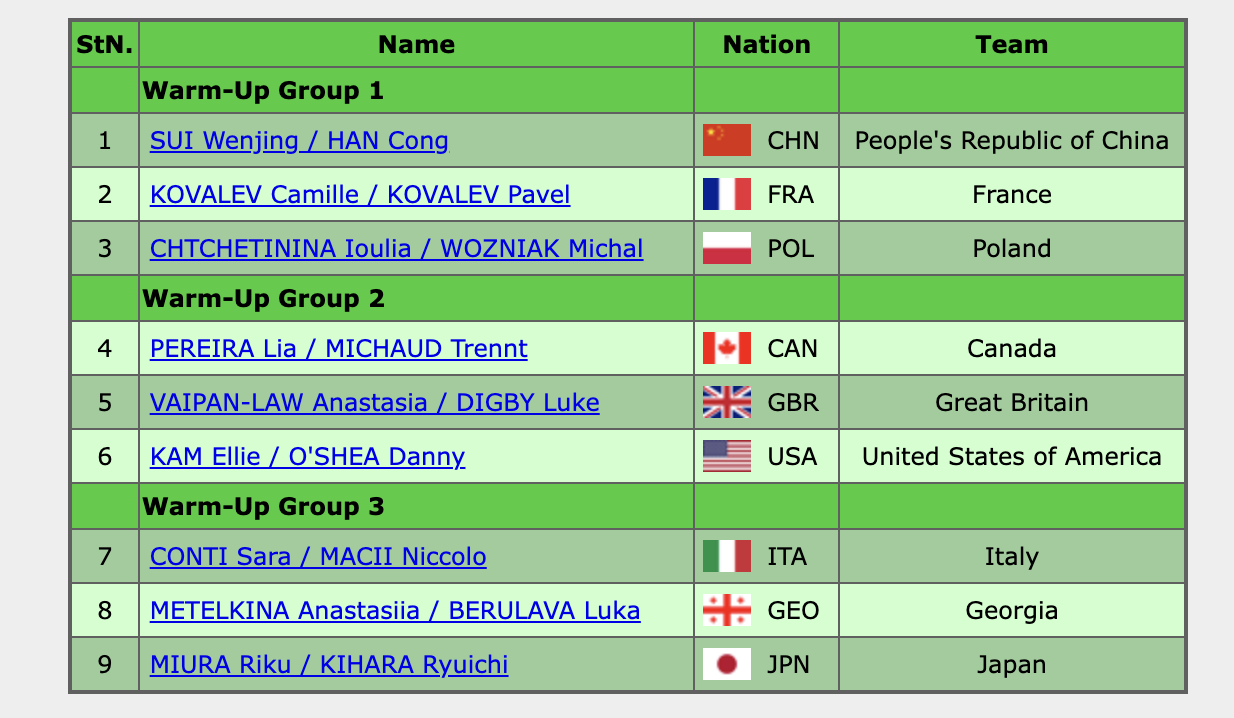Open SUI Wenjing / HAN Cong link
The width and height of the screenshot is (1234, 718).
coord(299,141)
